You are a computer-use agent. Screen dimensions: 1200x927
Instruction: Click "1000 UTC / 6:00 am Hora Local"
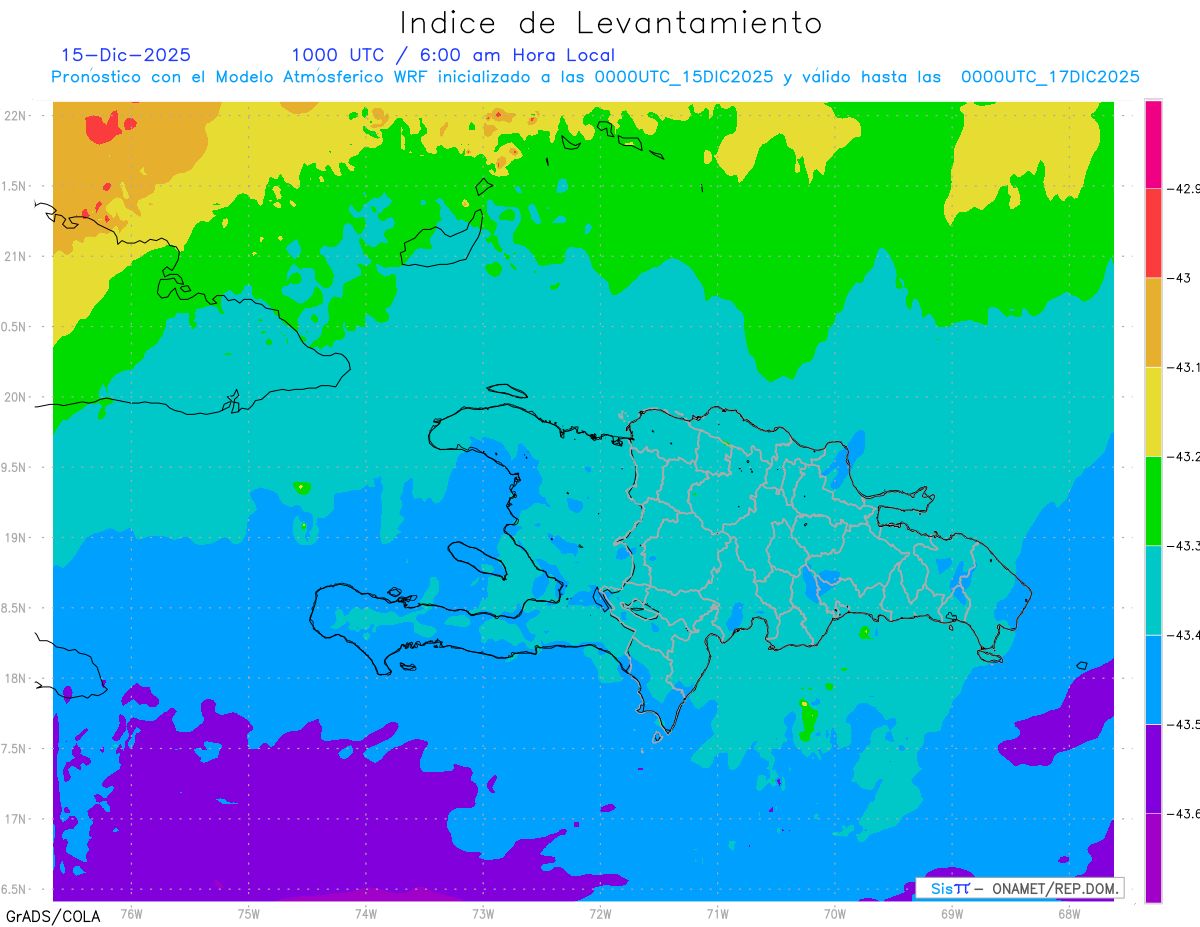tap(453, 55)
